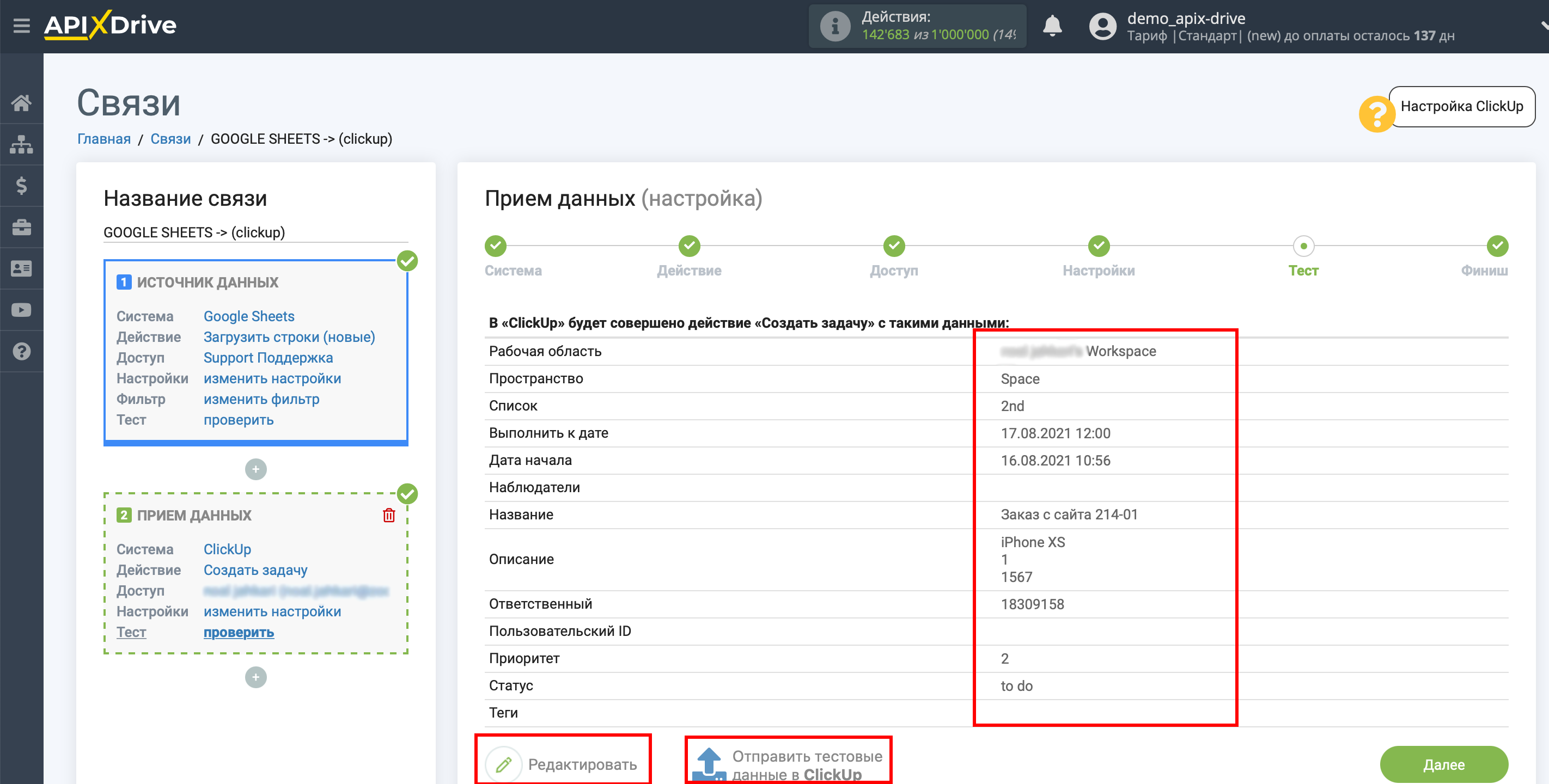Click изменить настройки in data receiver
The image size is (1549, 784).
tap(272, 611)
